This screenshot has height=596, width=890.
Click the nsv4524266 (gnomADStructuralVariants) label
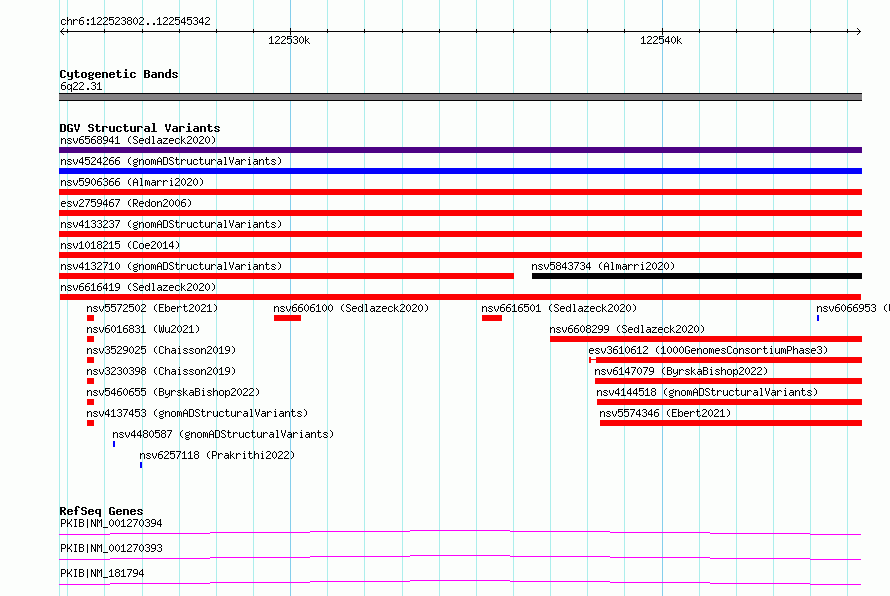click(171, 161)
